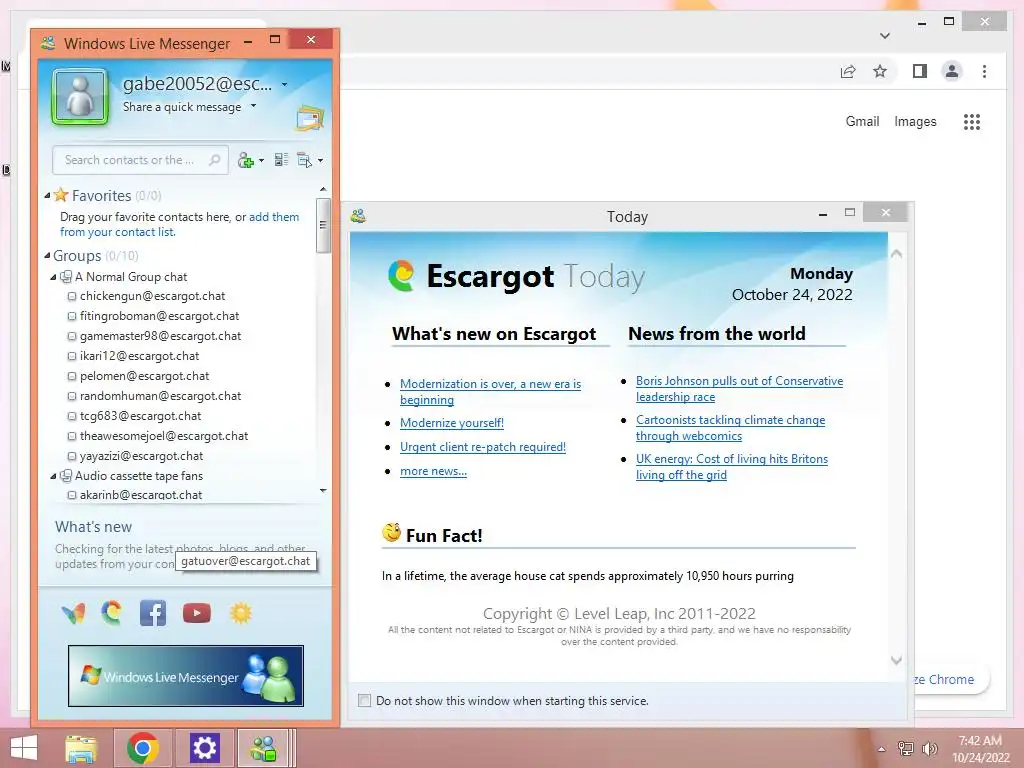The width and height of the screenshot is (1024, 768).
Task: Open the gabe20052 account status dropdown
Action: pyautogui.click(x=285, y=84)
